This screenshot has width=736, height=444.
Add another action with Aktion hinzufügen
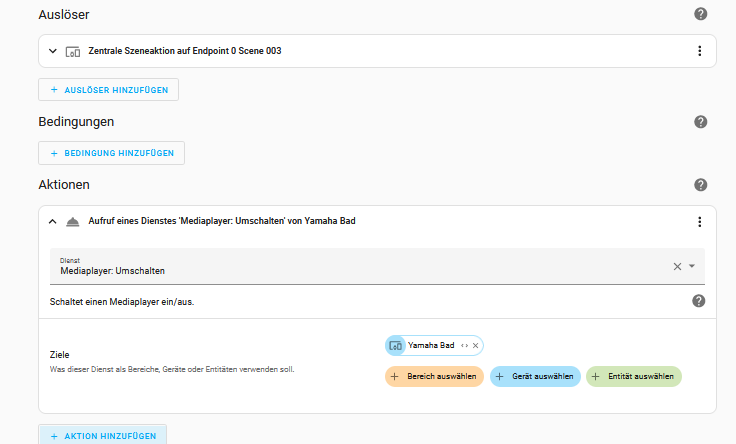click(102, 436)
